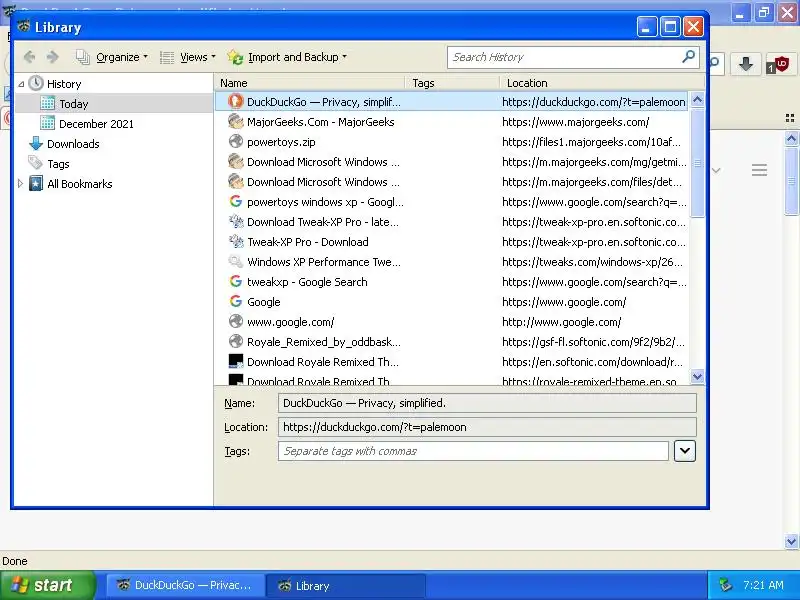Expand the All Bookmarks node

pyautogui.click(x=20, y=184)
